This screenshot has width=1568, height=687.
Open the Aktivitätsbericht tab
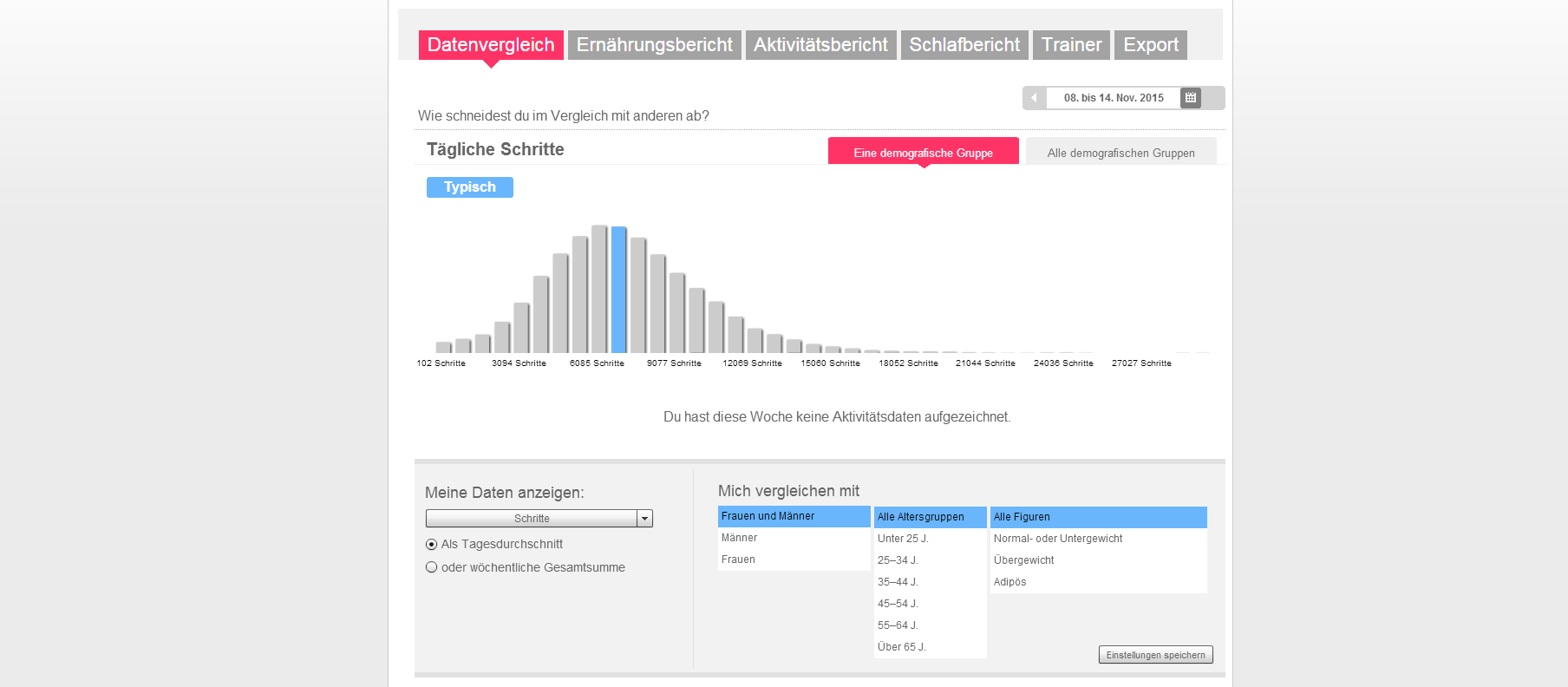tap(820, 45)
